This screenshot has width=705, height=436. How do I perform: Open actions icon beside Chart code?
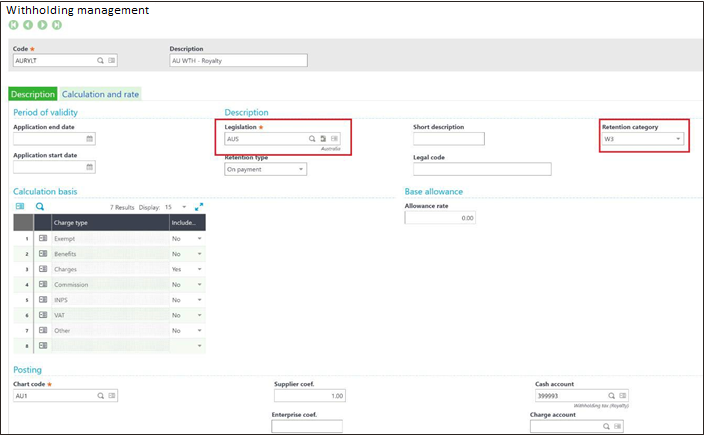(x=112, y=396)
